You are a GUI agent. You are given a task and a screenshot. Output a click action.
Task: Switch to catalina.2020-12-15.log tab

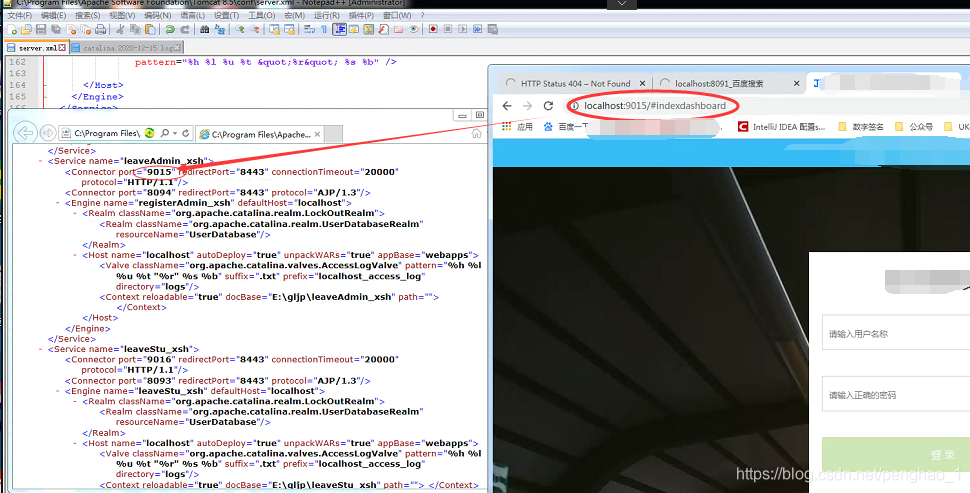coord(127,48)
